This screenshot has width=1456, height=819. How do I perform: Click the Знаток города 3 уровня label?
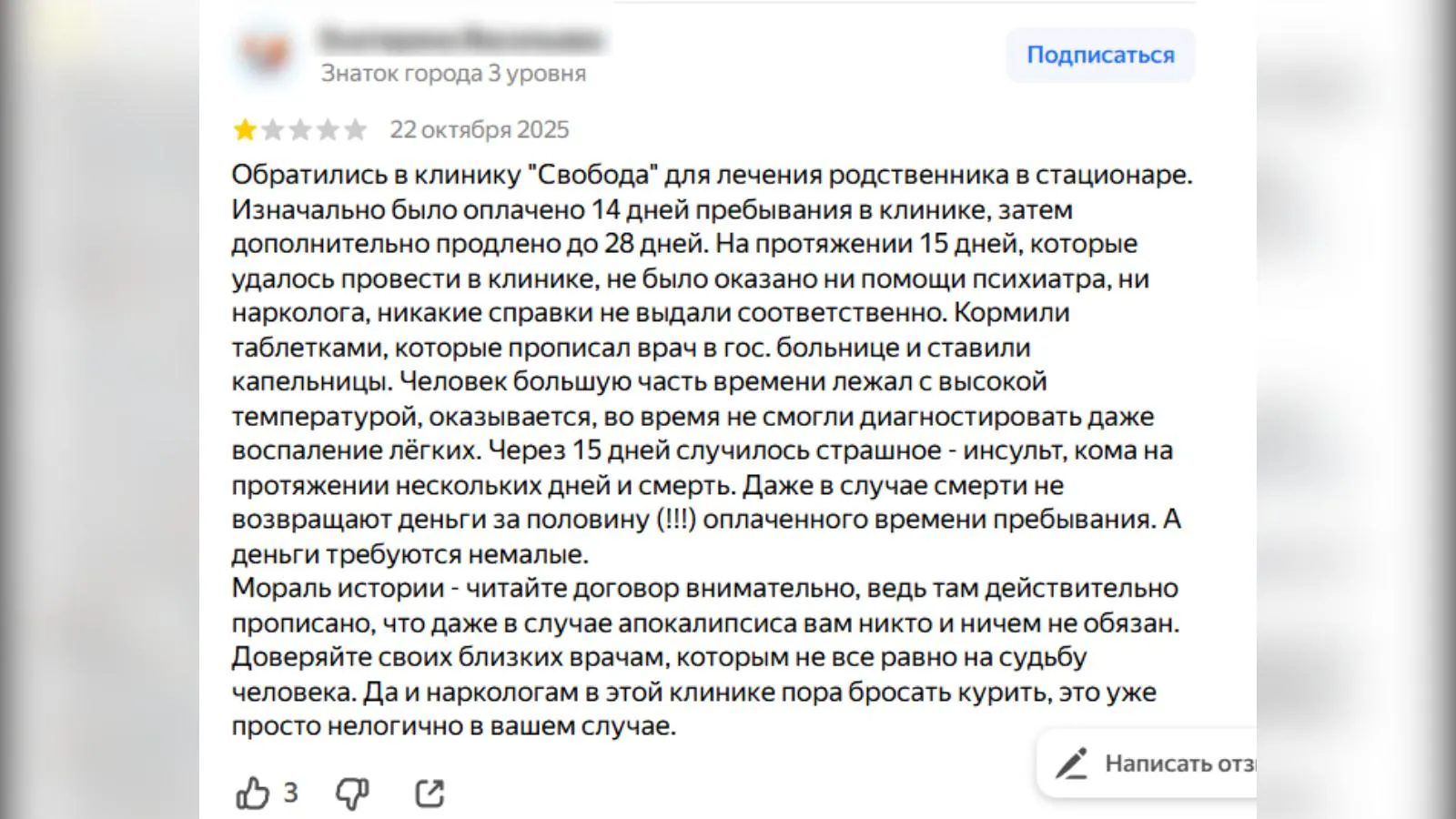click(x=452, y=75)
